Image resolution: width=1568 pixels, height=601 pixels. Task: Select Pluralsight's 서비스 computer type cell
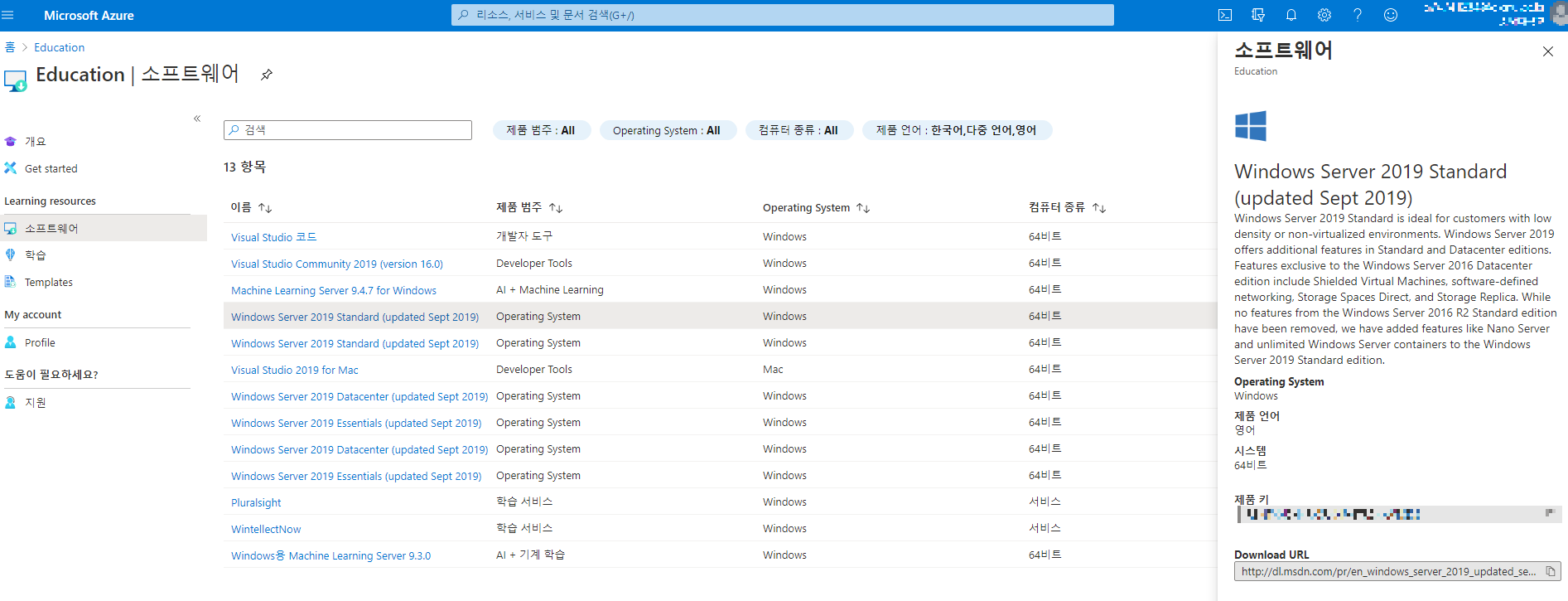click(1045, 502)
